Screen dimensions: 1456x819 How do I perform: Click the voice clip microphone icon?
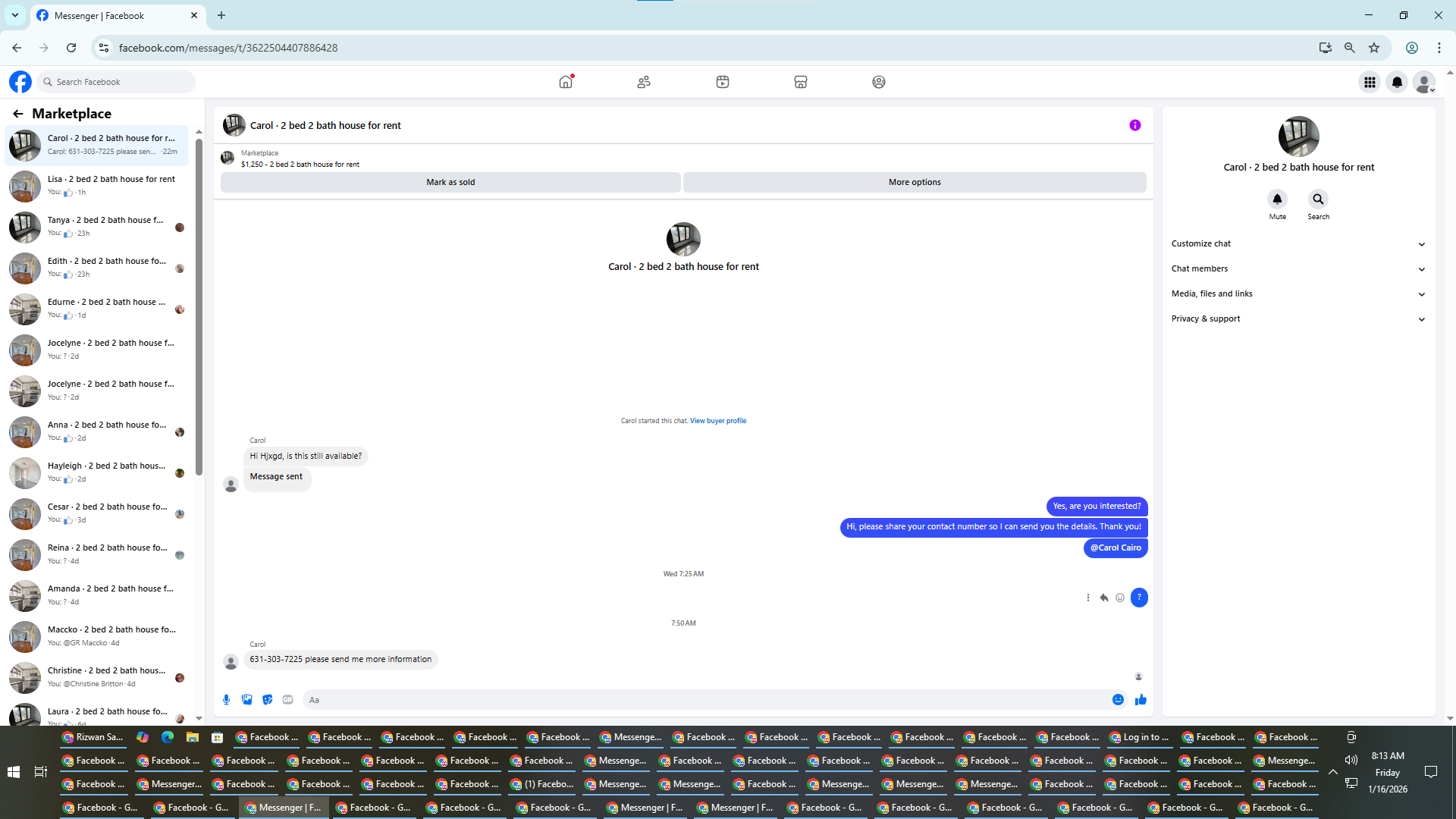226,700
